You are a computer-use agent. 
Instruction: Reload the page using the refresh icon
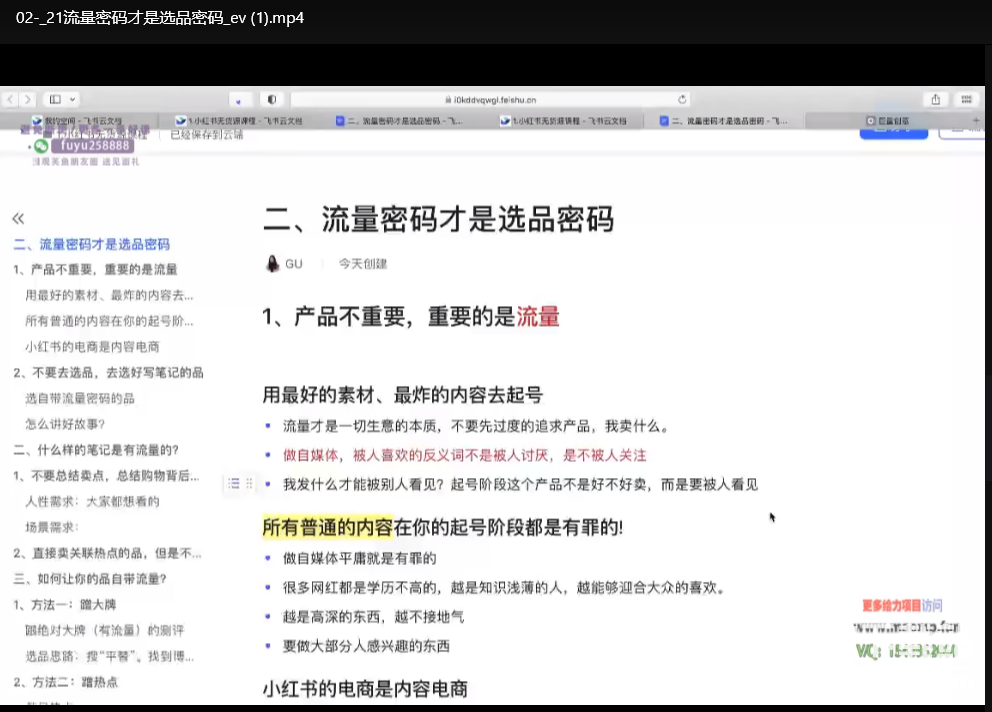click(682, 100)
